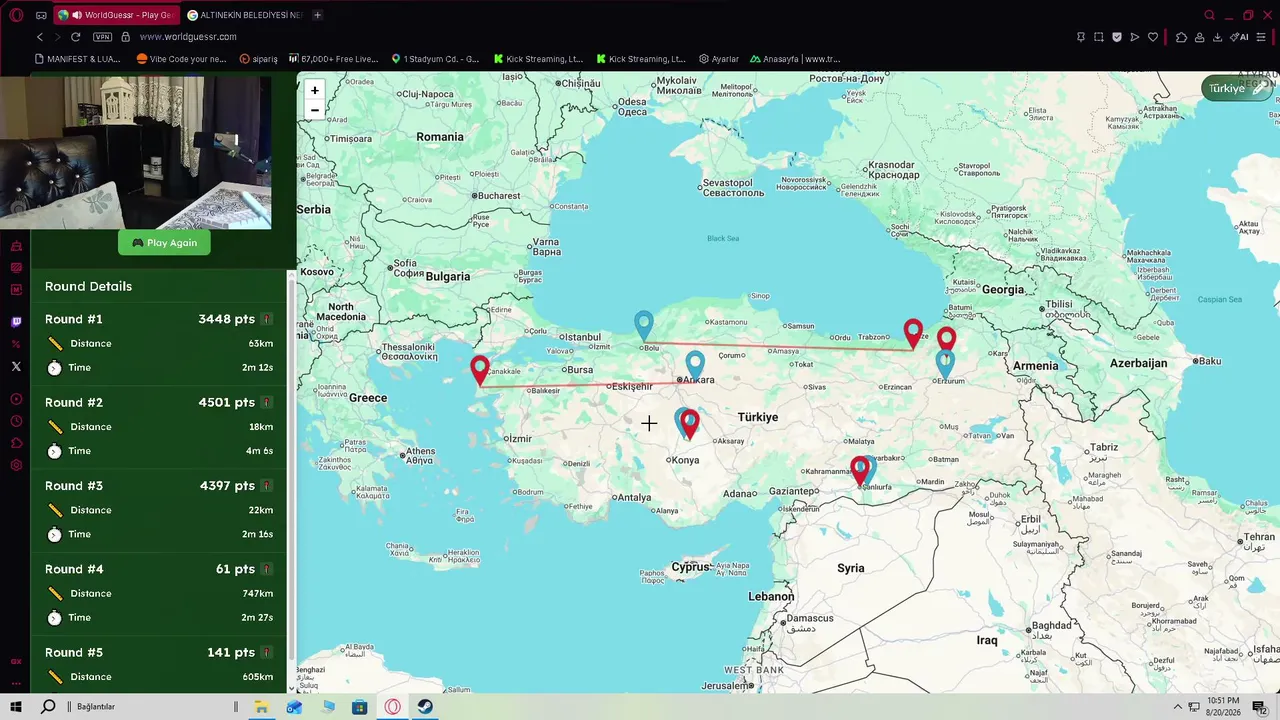This screenshot has width=1280, height=720.
Task: Open Round #3 pin icon next to 4397 pts
Action: 266,486
